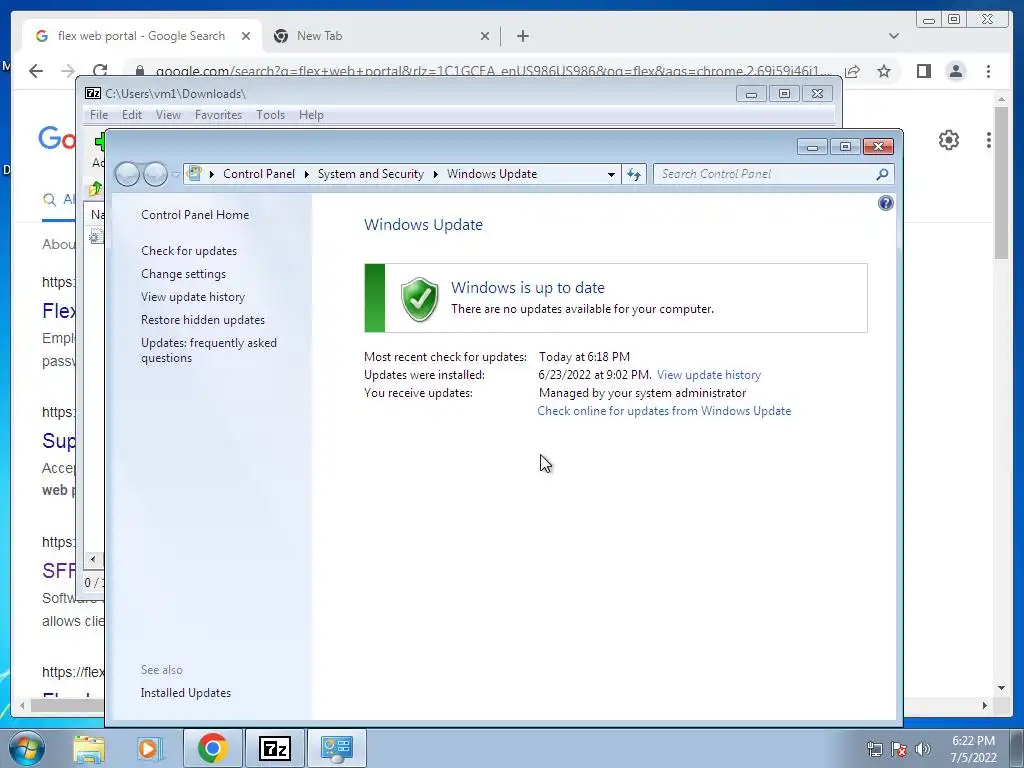Select the System and Security breadcrumb
Image resolution: width=1024 pixels, height=768 pixels.
(370, 174)
